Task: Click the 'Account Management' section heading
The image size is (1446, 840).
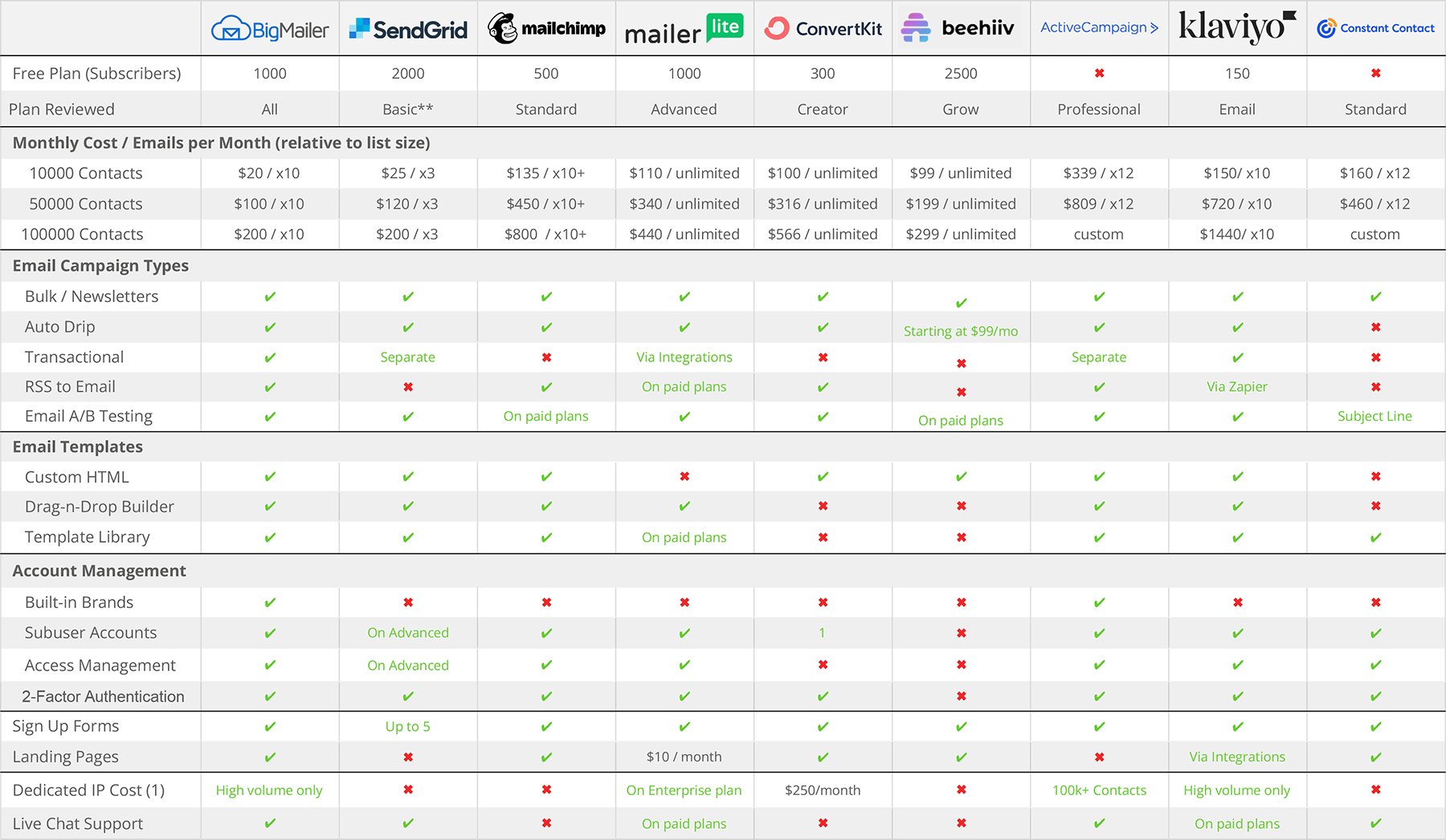Action: tap(100, 571)
